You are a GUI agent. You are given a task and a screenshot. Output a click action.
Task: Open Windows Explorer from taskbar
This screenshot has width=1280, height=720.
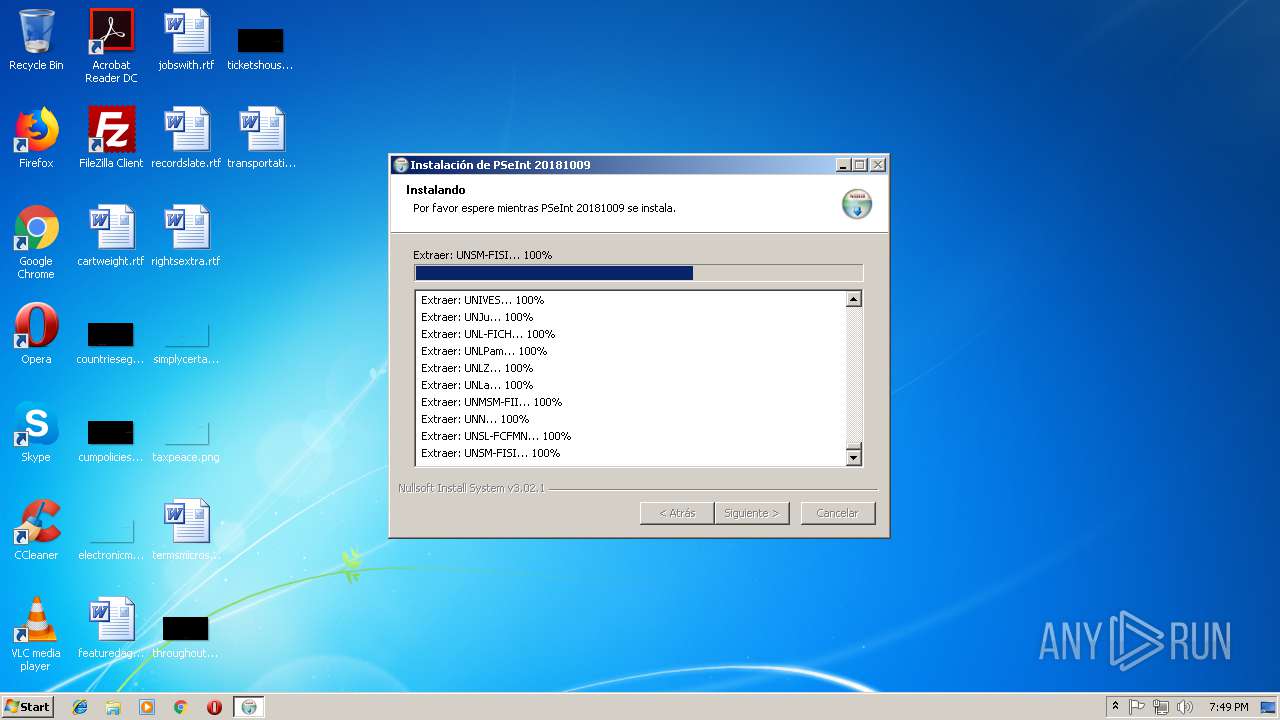coord(113,707)
